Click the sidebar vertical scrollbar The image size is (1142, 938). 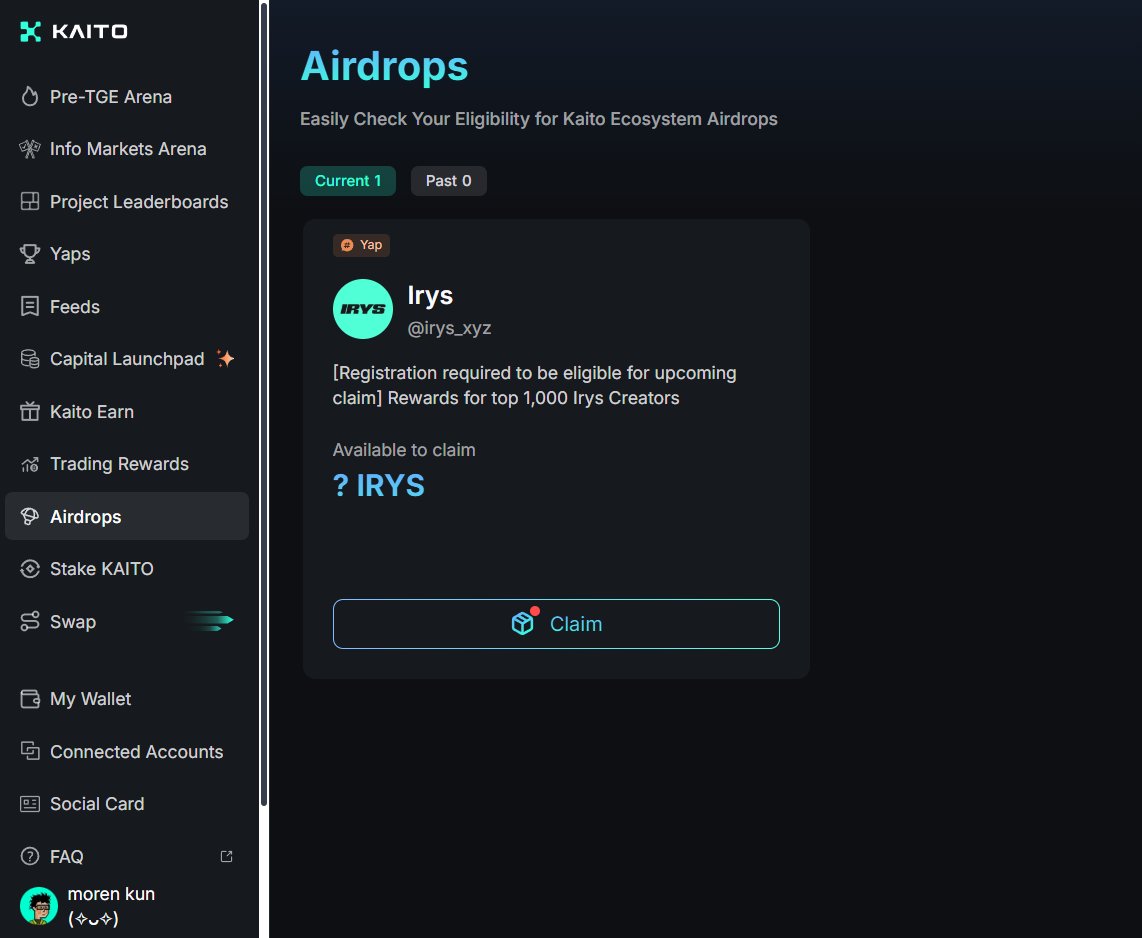click(264, 404)
